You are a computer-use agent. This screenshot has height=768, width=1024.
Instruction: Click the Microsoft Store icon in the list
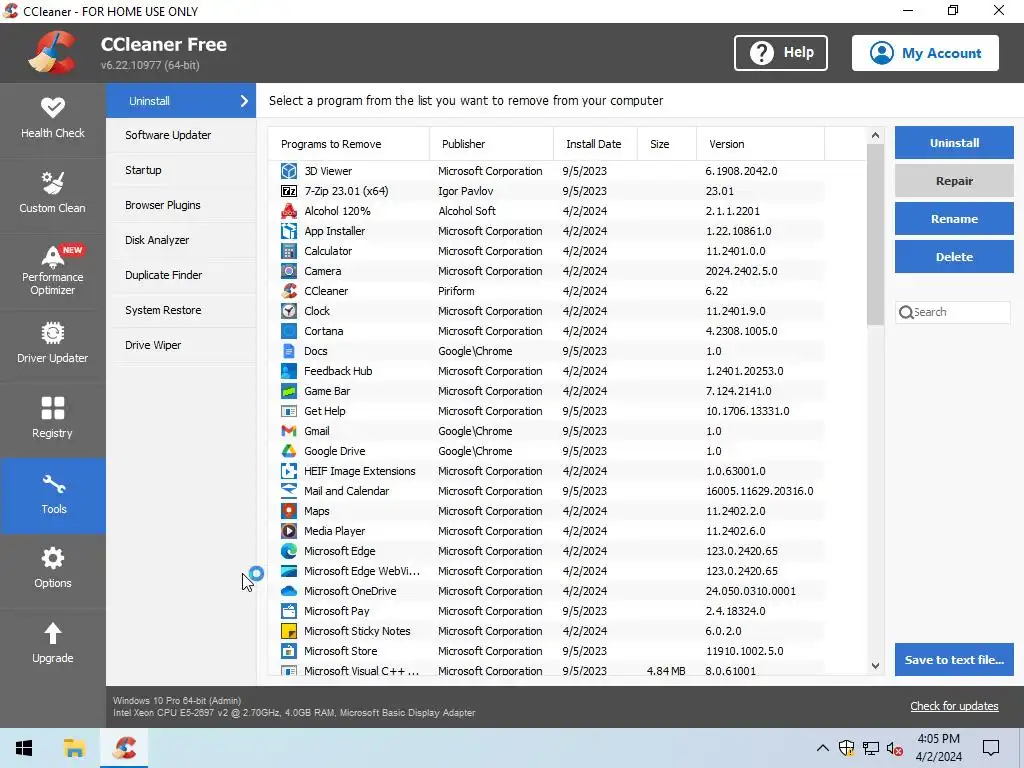289,651
